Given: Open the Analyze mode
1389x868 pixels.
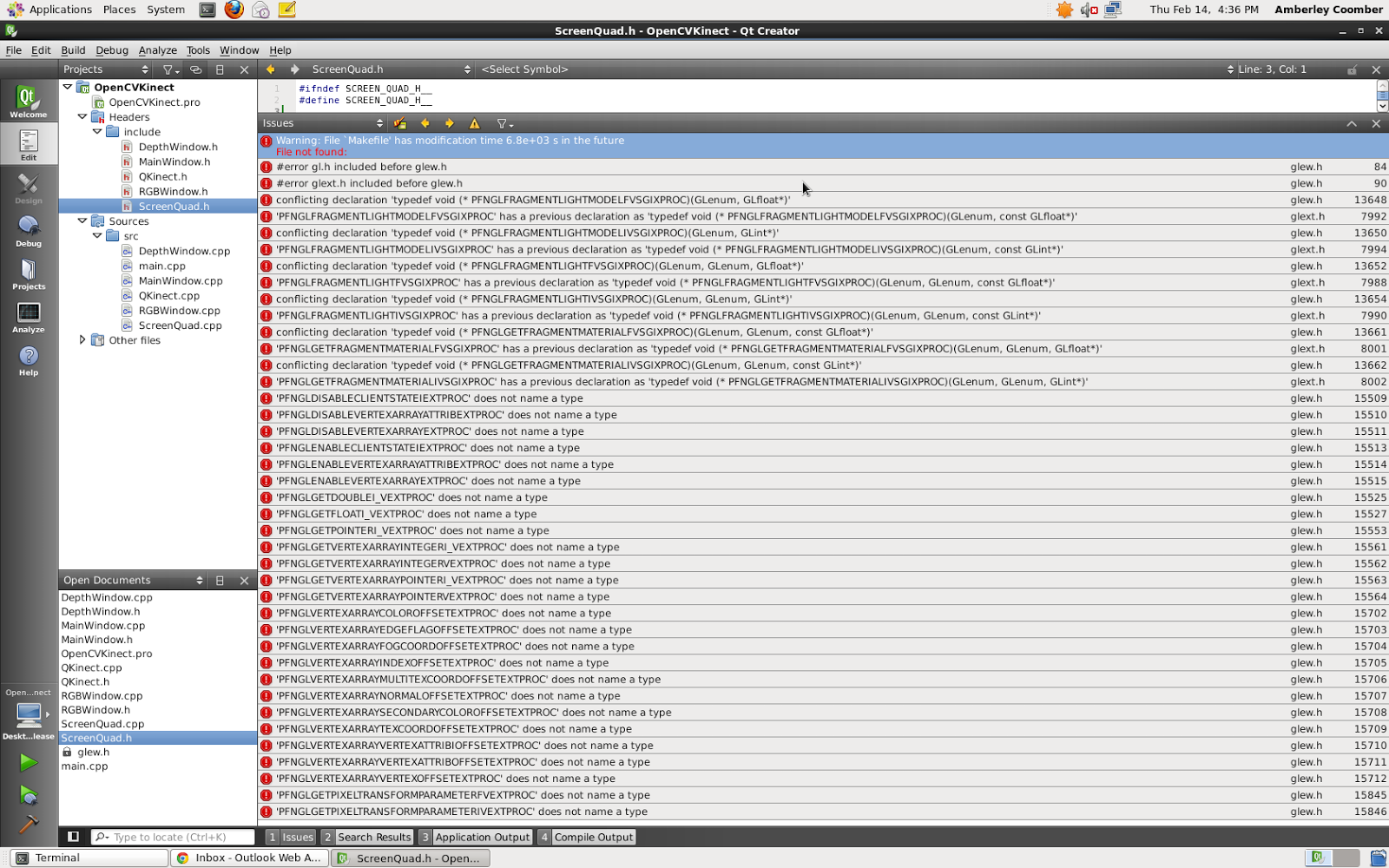Looking at the screenshot, I should tap(29, 317).
